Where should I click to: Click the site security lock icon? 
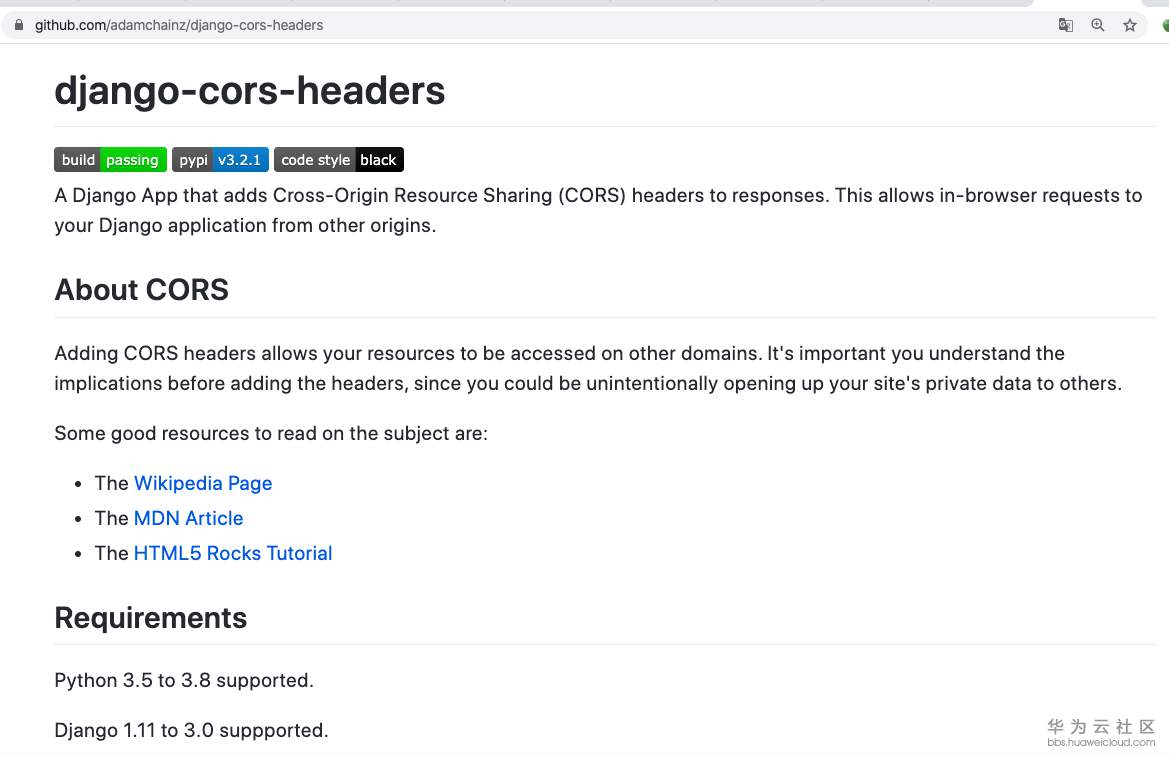(18, 25)
